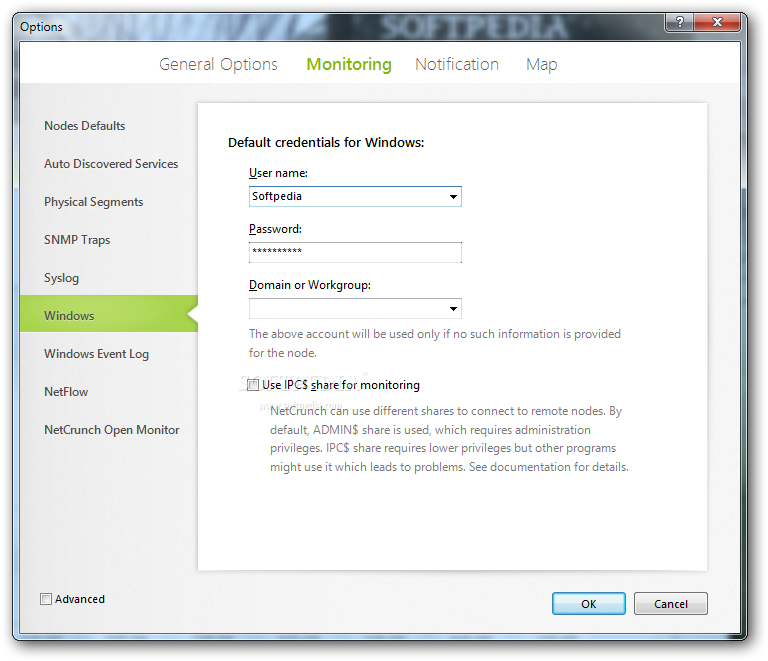Open Windows Event Log settings
Image resolution: width=768 pixels, height=661 pixels.
click(x=96, y=354)
